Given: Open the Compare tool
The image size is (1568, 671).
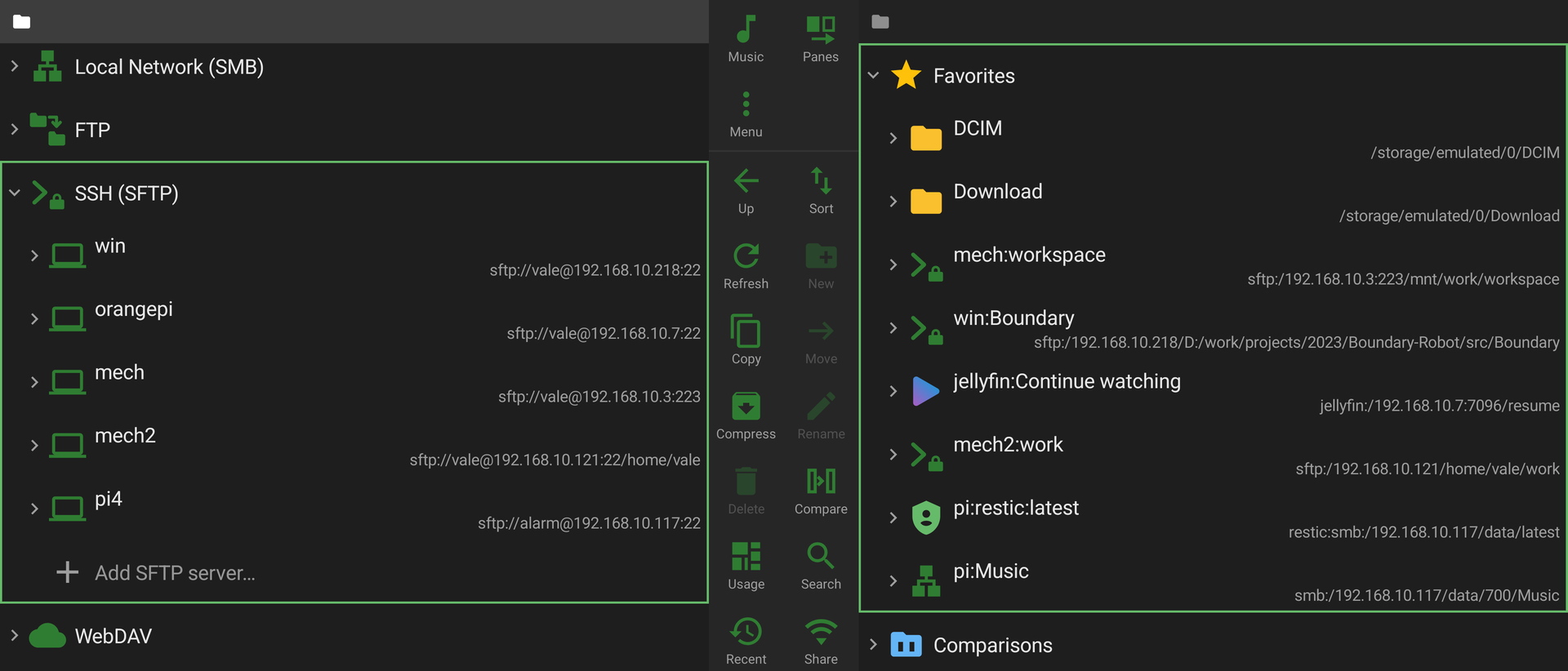Looking at the screenshot, I should (x=821, y=491).
